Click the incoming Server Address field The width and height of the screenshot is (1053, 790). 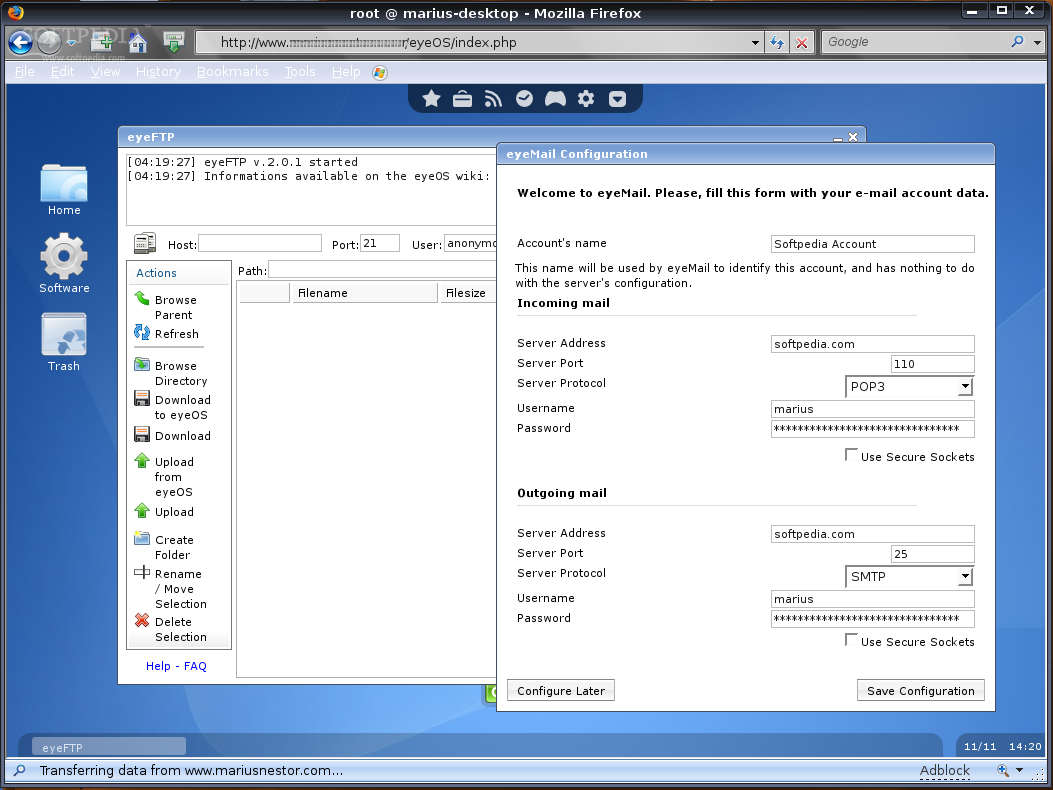tap(872, 344)
